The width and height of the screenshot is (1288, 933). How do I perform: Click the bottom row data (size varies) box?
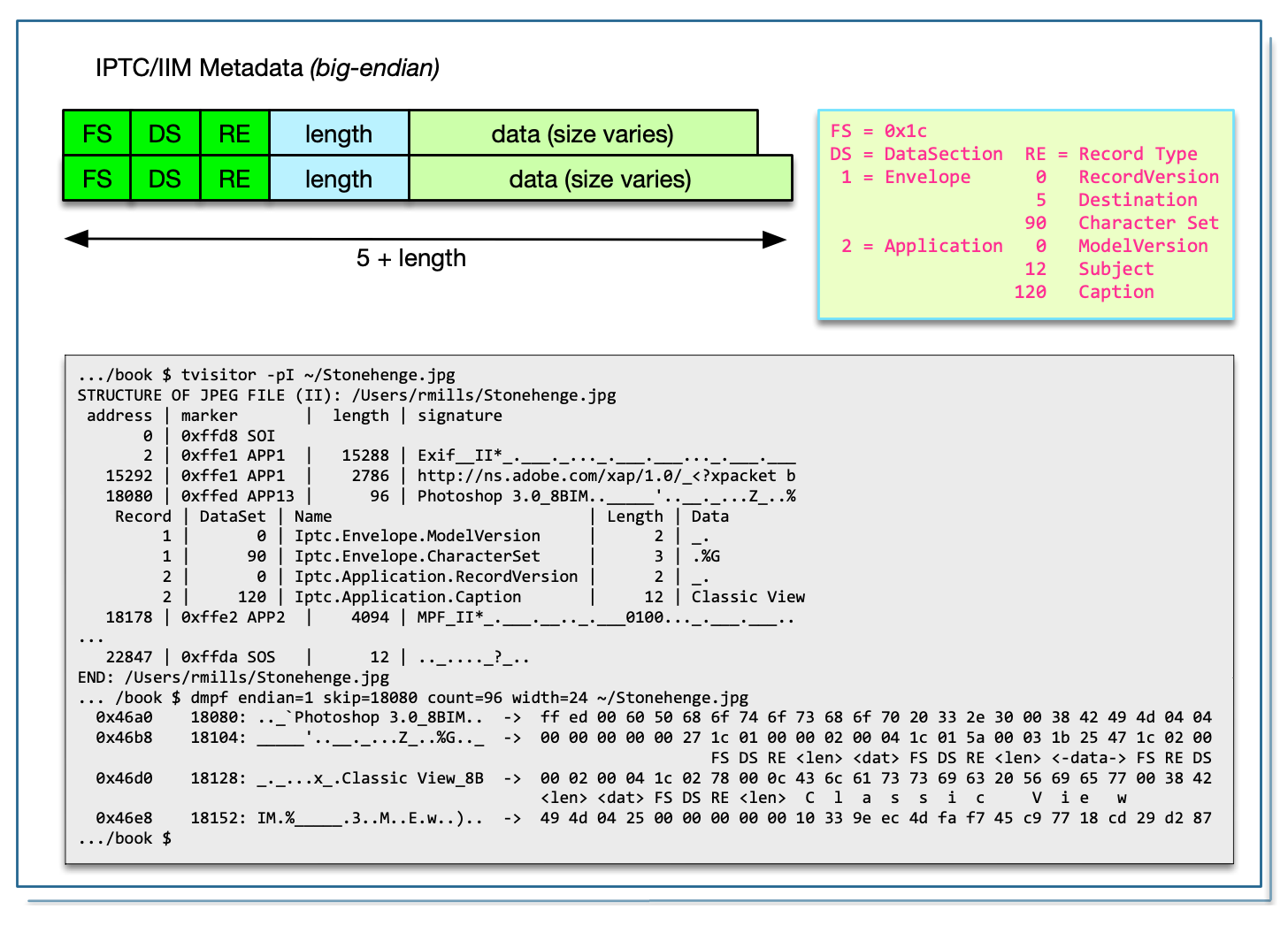pyautogui.click(x=600, y=179)
